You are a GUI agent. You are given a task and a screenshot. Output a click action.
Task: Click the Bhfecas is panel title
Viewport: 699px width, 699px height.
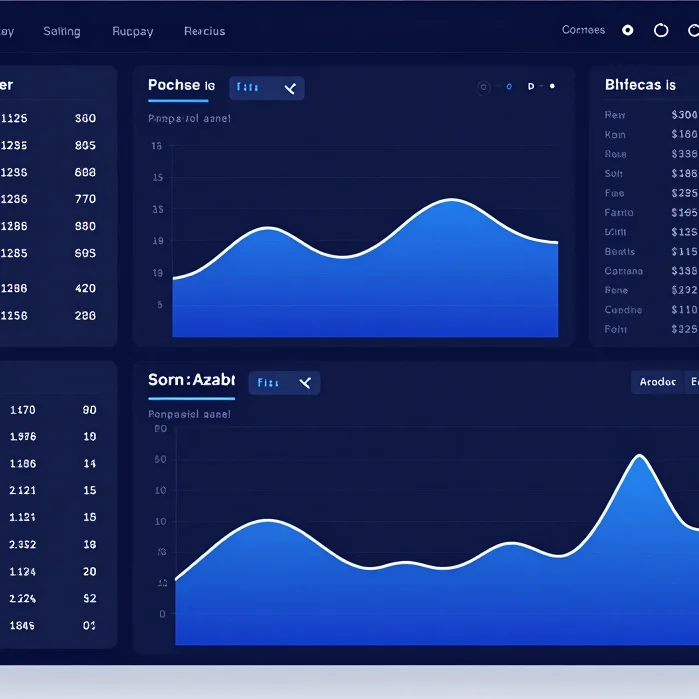pos(640,85)
